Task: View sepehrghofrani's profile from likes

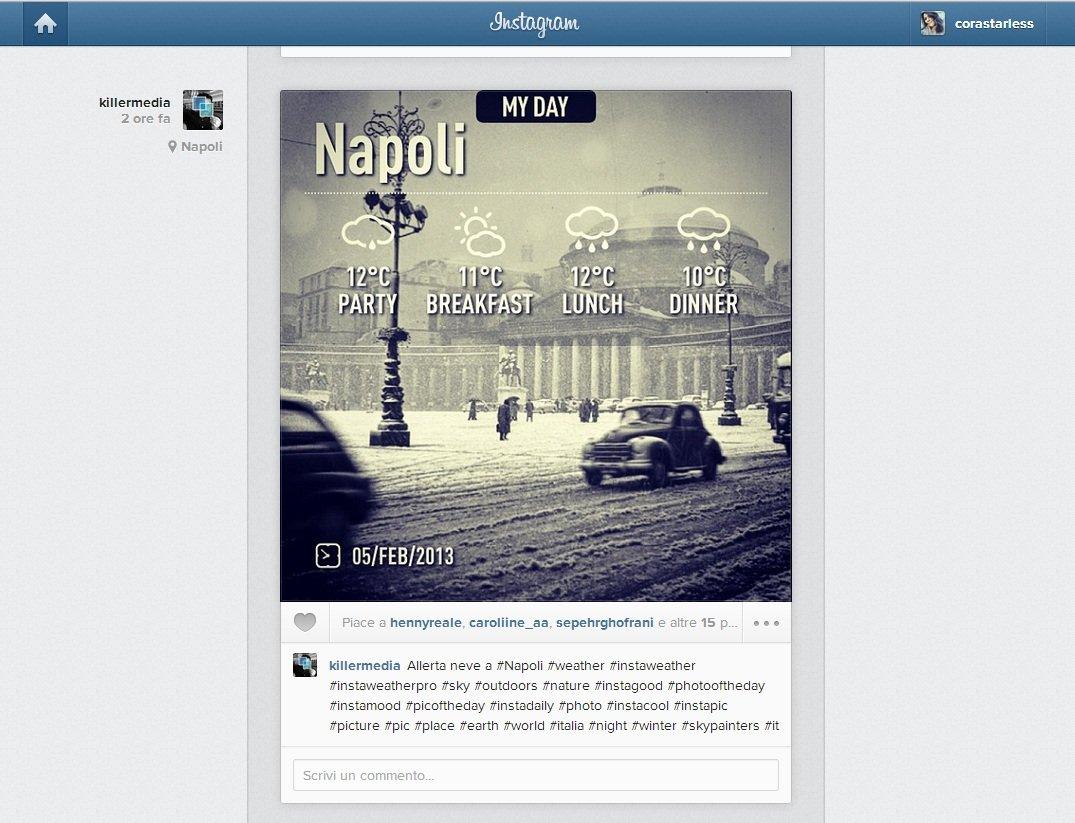Action: point(603,623)
